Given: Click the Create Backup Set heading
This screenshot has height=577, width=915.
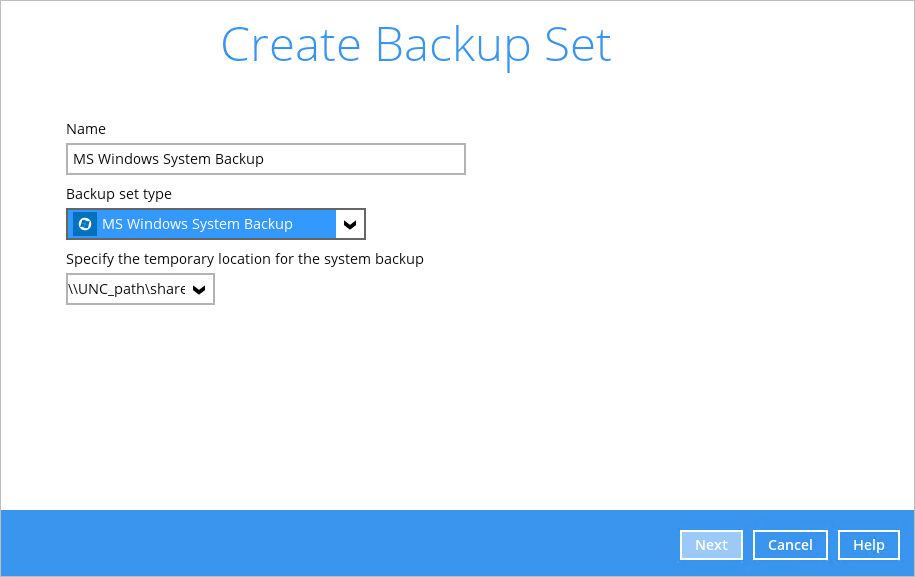Looking at the screenshot, I should click(415, 45).
